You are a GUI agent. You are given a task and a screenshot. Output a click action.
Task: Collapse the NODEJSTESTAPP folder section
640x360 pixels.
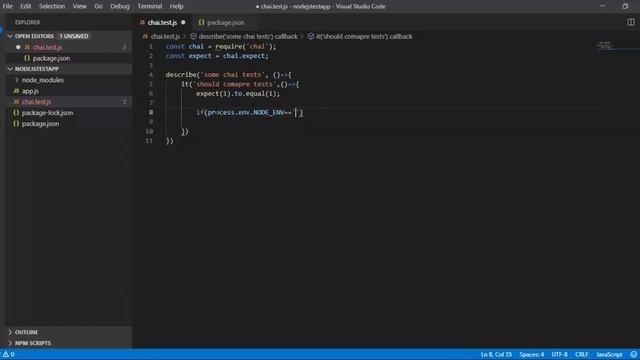(10, 69)
